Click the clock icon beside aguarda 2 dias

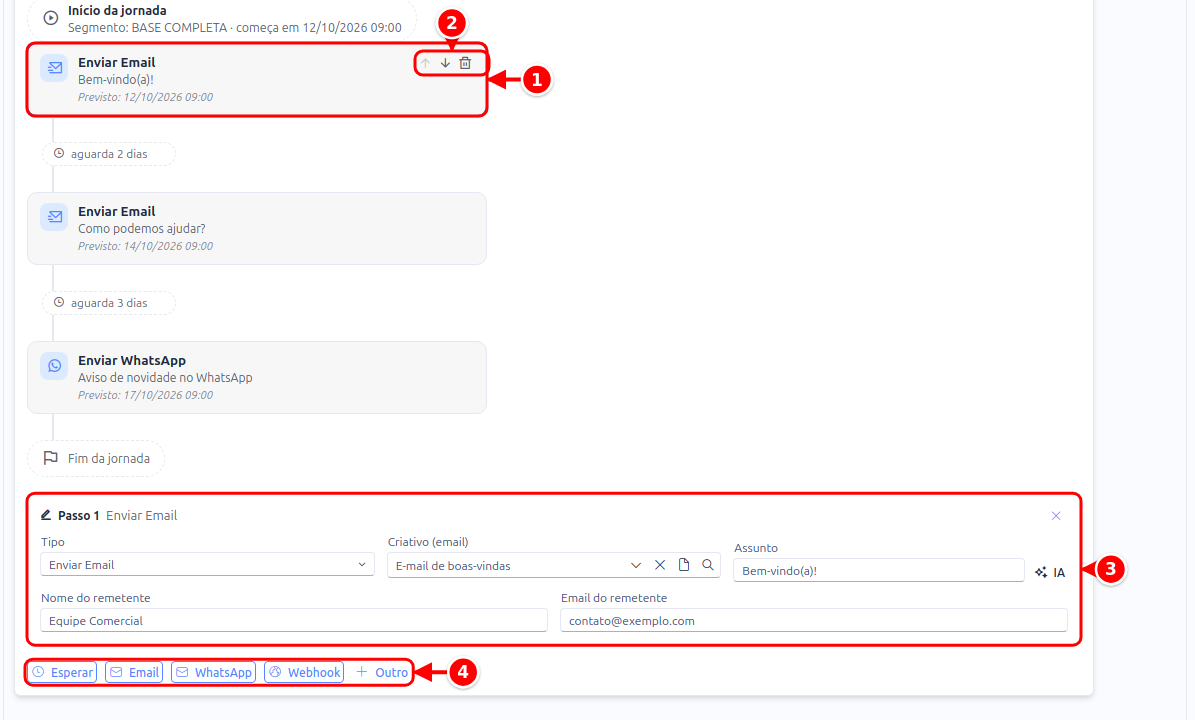pos(59,153)
